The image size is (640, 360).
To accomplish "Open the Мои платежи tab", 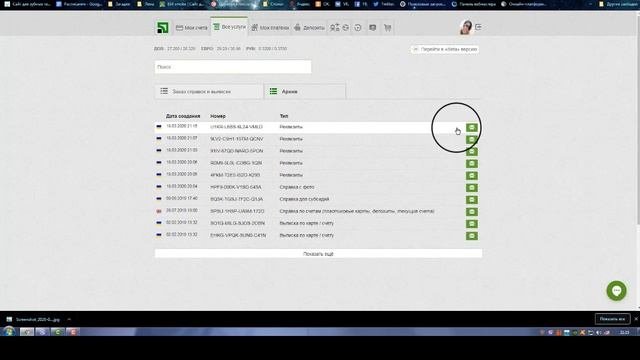I will pos(270,28).
